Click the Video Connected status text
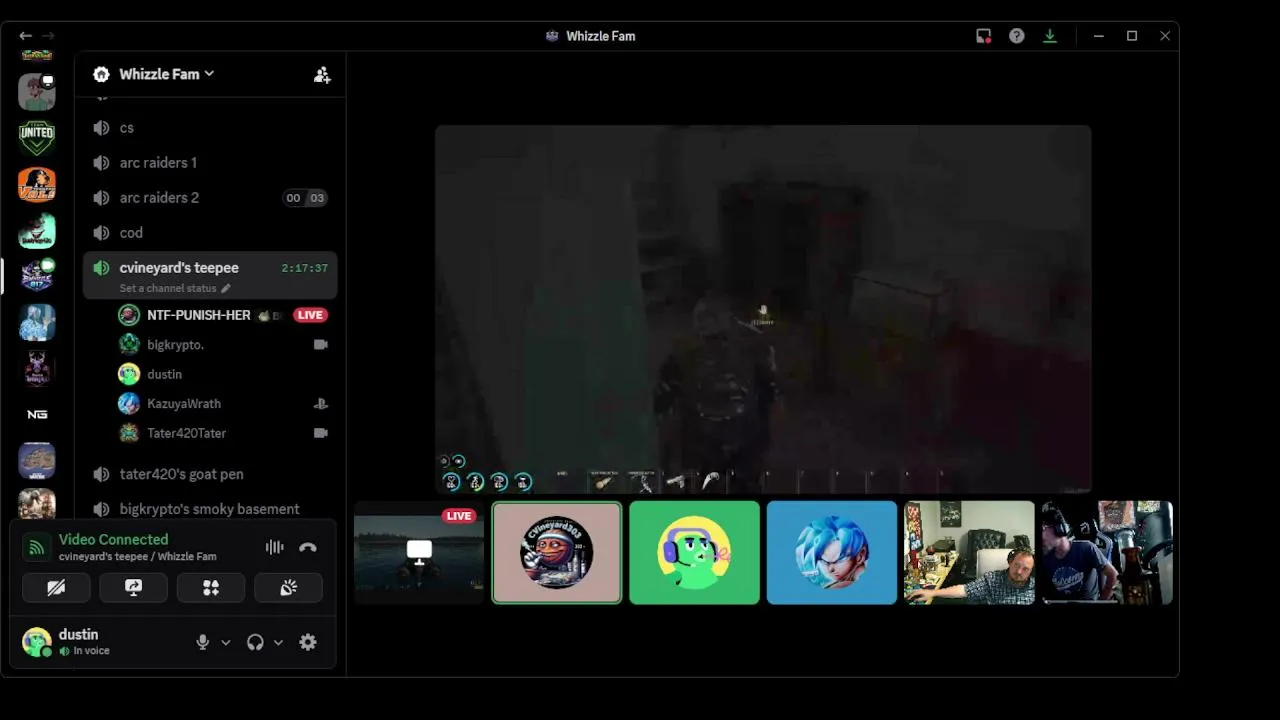 (113, 539)
